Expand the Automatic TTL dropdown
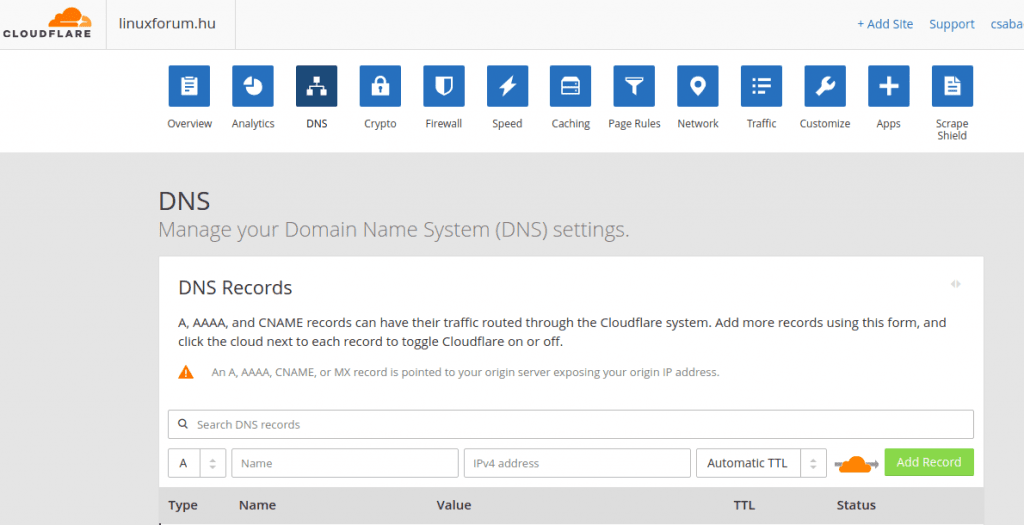1024x525 pixels. coord(761,463)
